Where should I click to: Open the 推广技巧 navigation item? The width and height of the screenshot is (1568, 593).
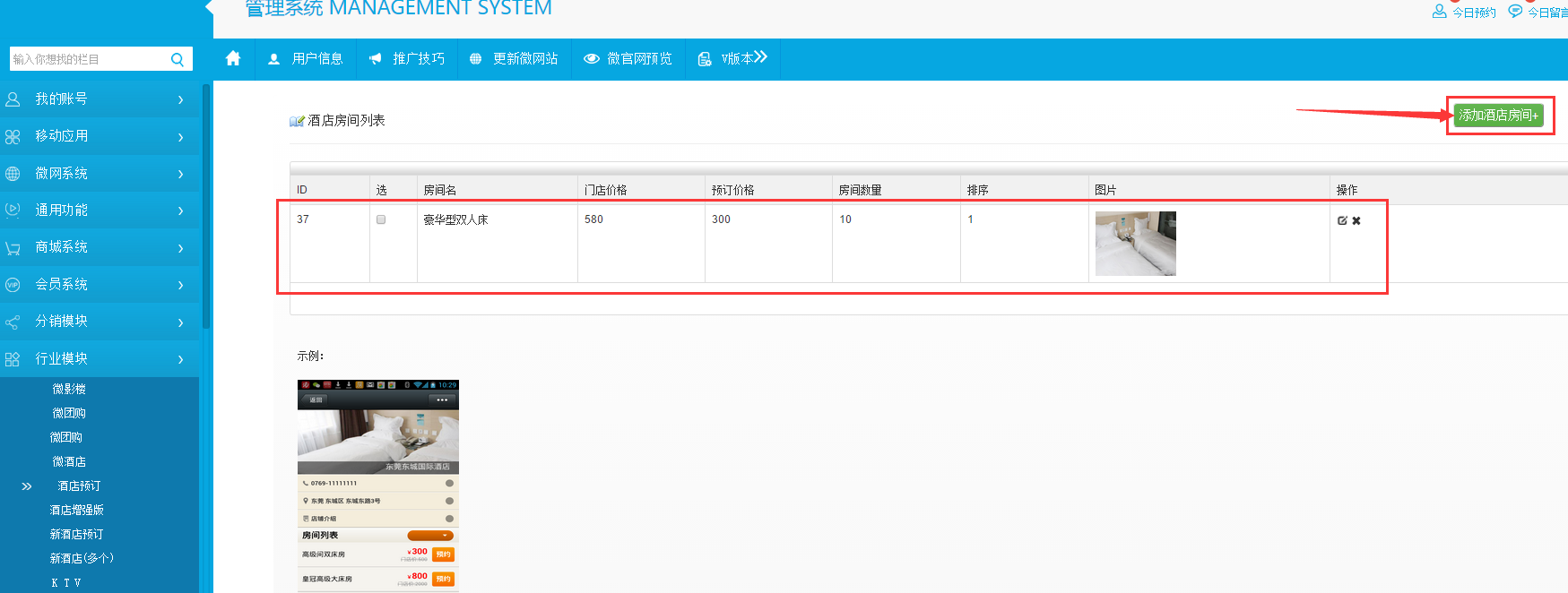click(407, 59)
